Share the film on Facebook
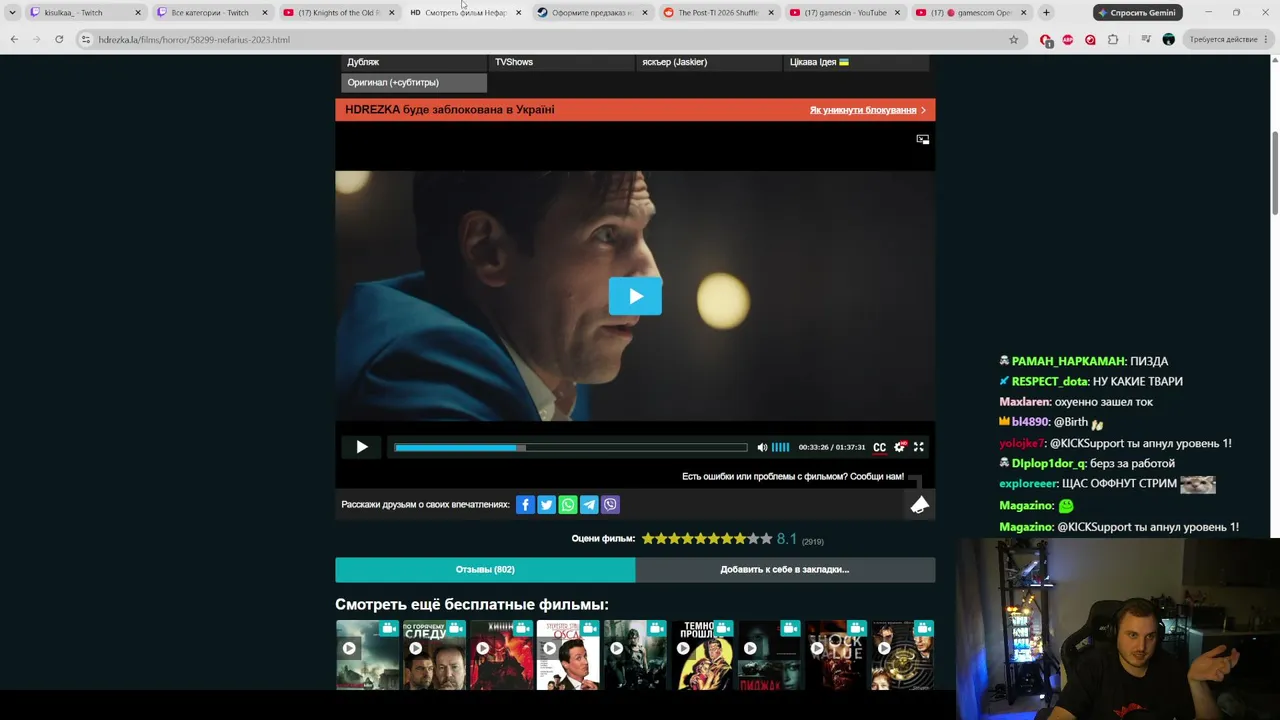Screen dimensions: 1280x720 coord(525,505)
